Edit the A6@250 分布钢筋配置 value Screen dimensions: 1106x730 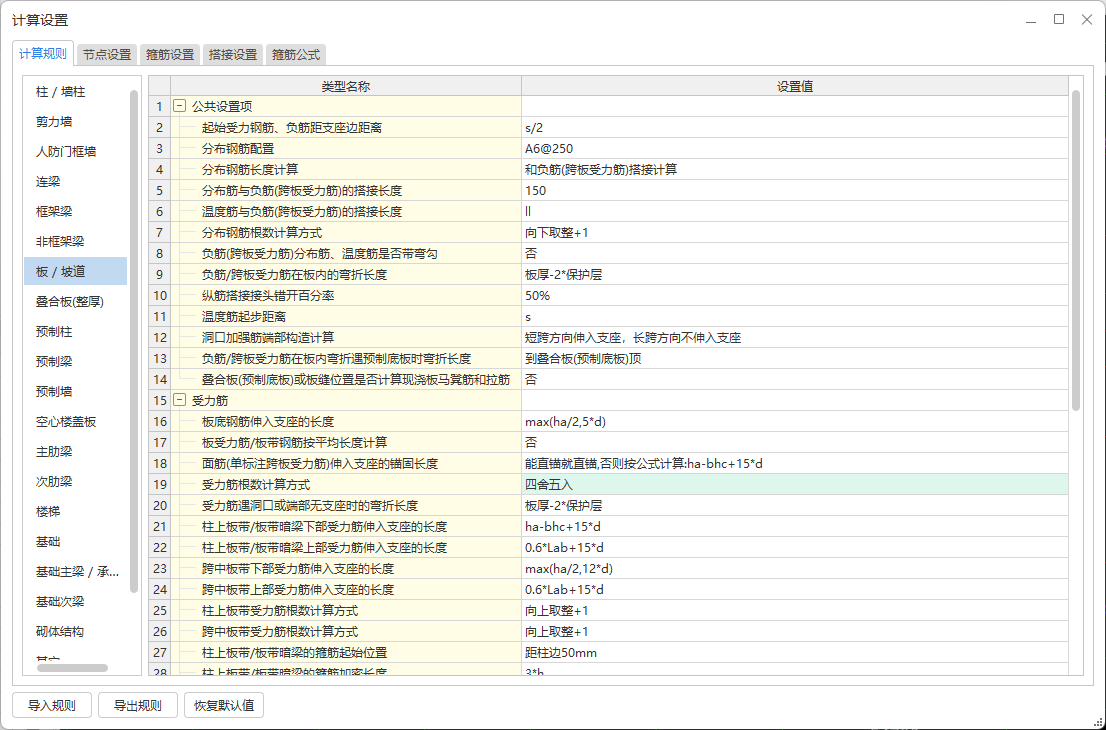(795, 149)
